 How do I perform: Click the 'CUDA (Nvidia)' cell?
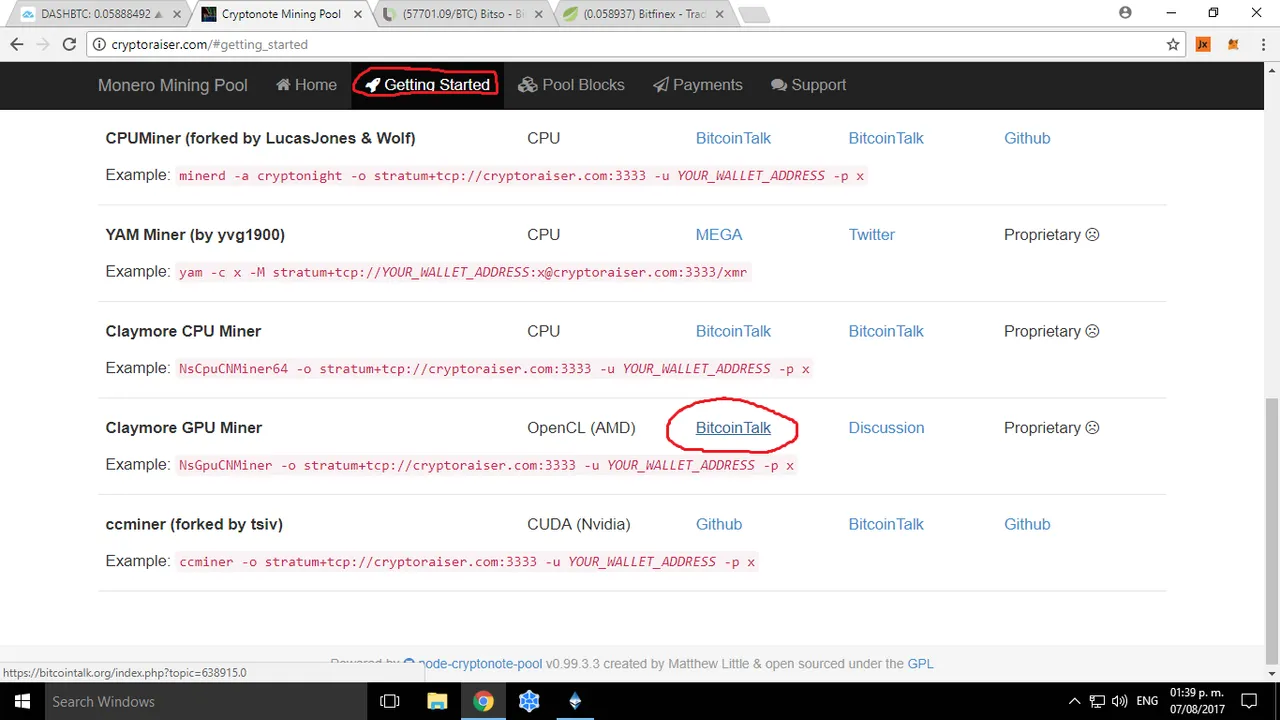(579, 524)
